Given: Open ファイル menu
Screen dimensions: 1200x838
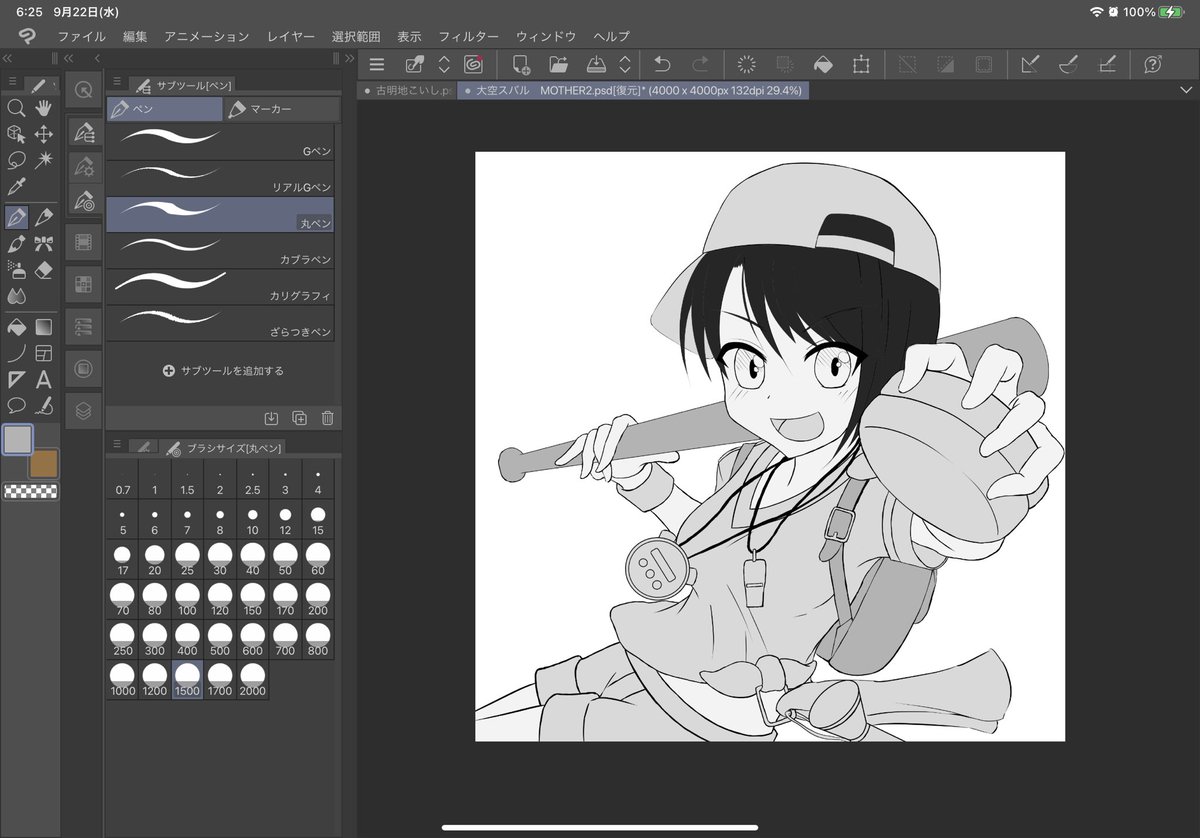Looking at the screenshot, I should coord(81,36).
